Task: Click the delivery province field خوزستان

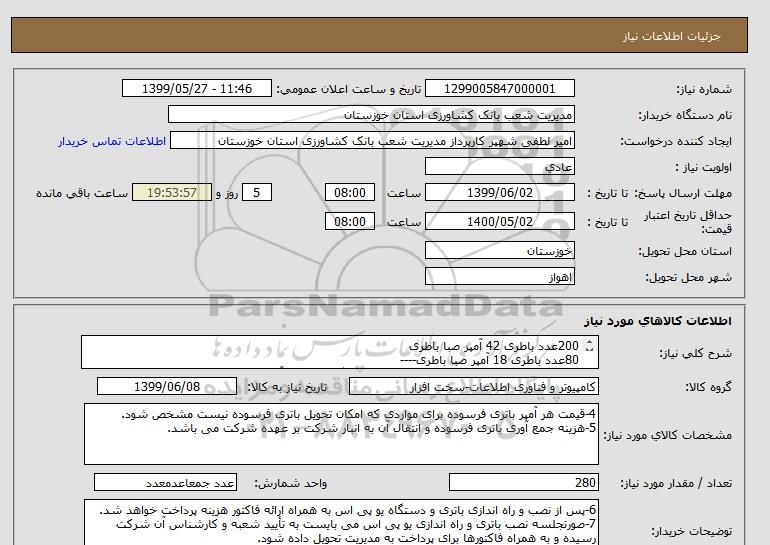Action: pyautogui.click(x=499, y=251)
